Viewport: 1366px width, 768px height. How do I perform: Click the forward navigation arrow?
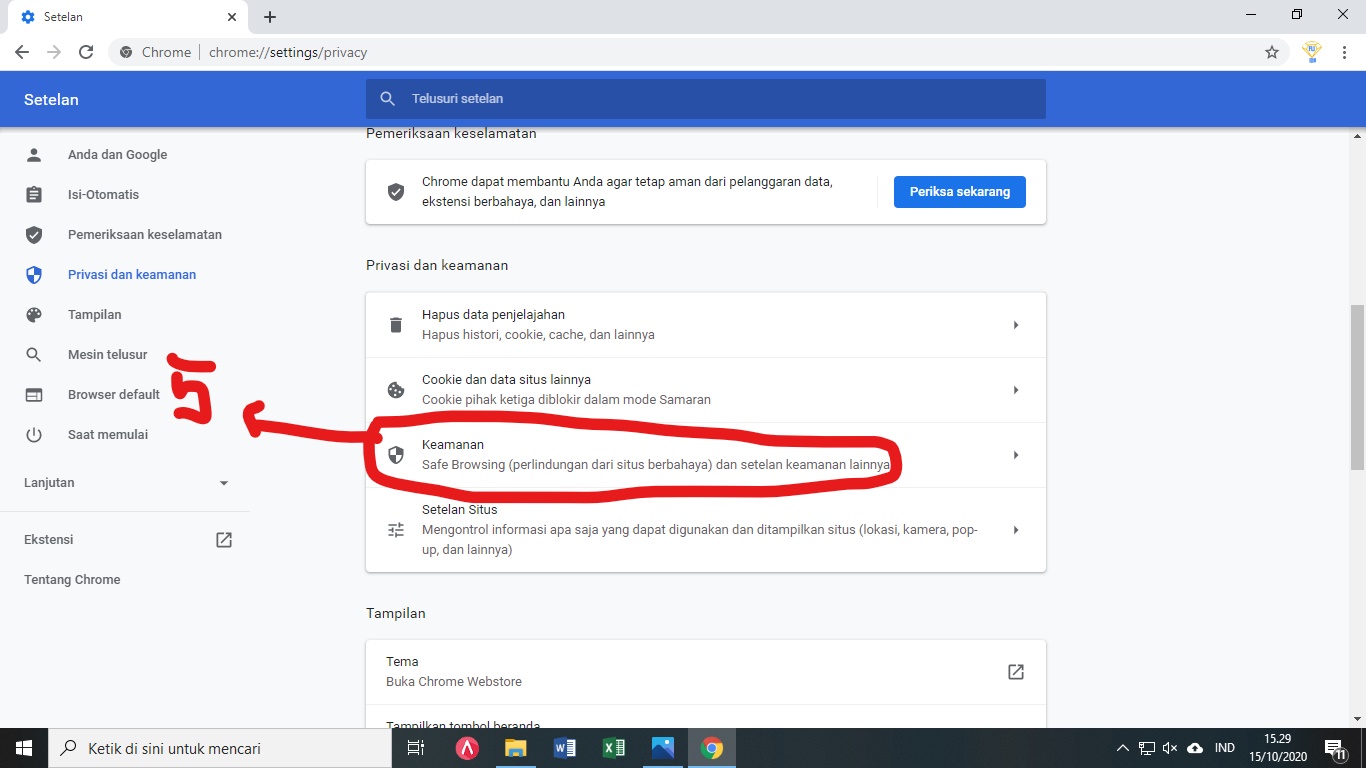(54, 52)
